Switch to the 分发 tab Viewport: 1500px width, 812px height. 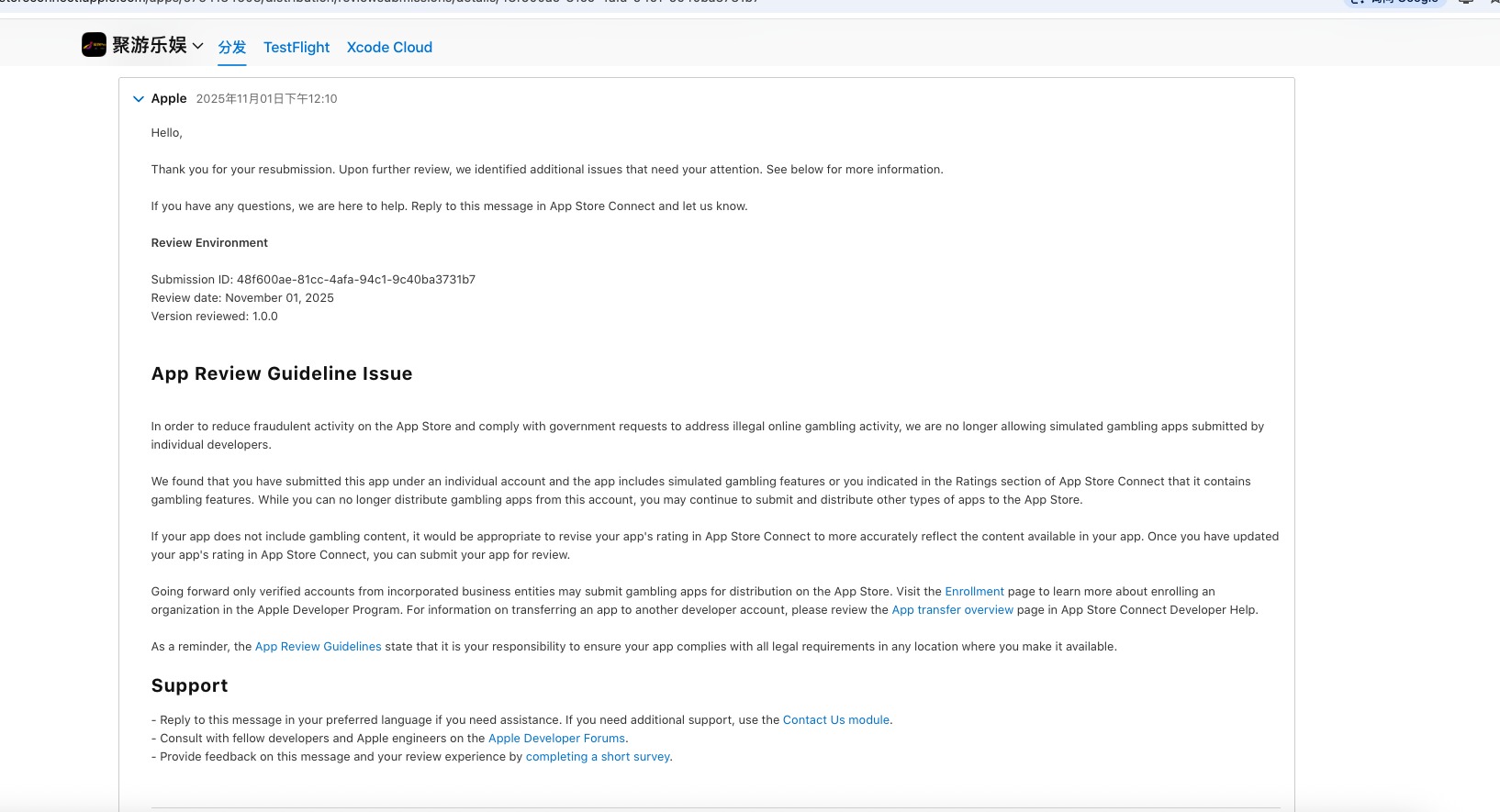tap(232, 48)
